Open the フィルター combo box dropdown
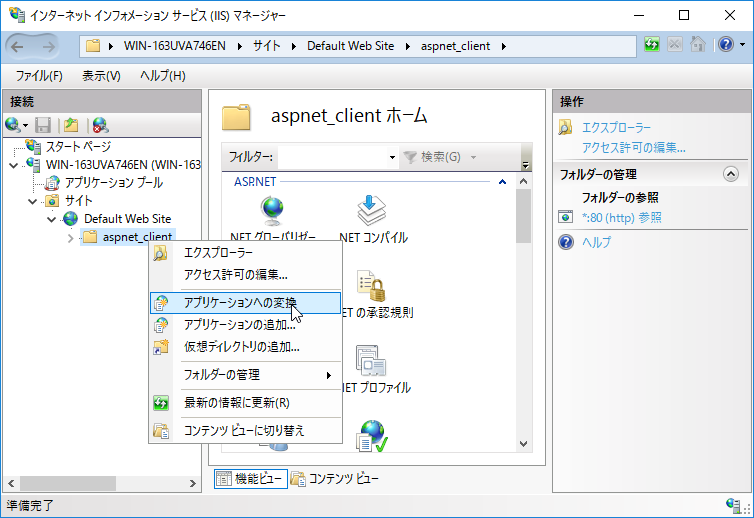 [392, 157]
